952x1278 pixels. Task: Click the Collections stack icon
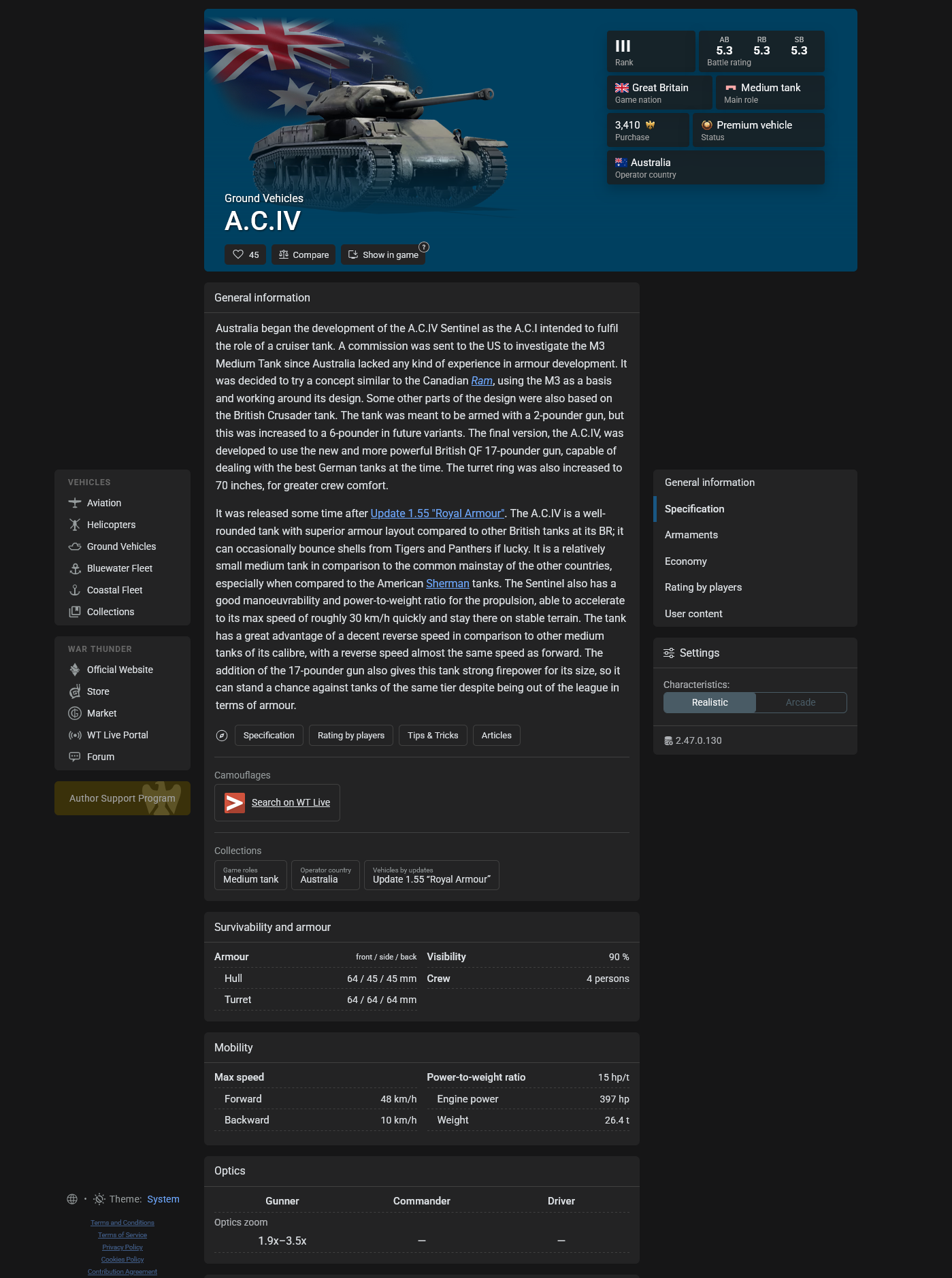click(75, 612)
